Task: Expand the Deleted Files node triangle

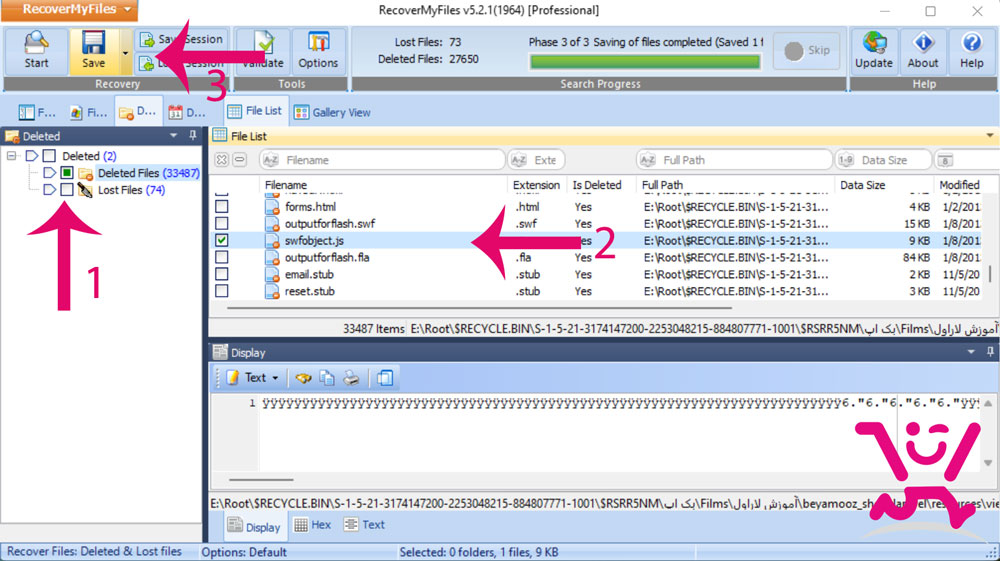Action: pos(49,173)
